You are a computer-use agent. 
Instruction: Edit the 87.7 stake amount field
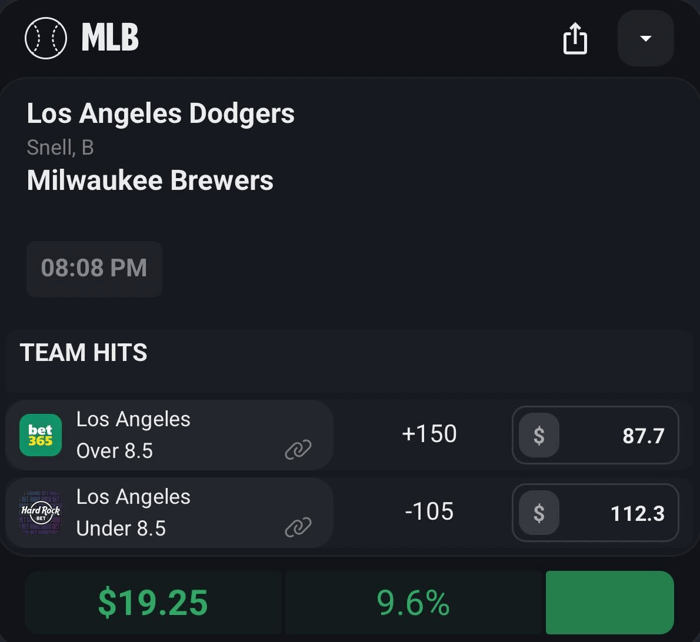tap(620, 435)
